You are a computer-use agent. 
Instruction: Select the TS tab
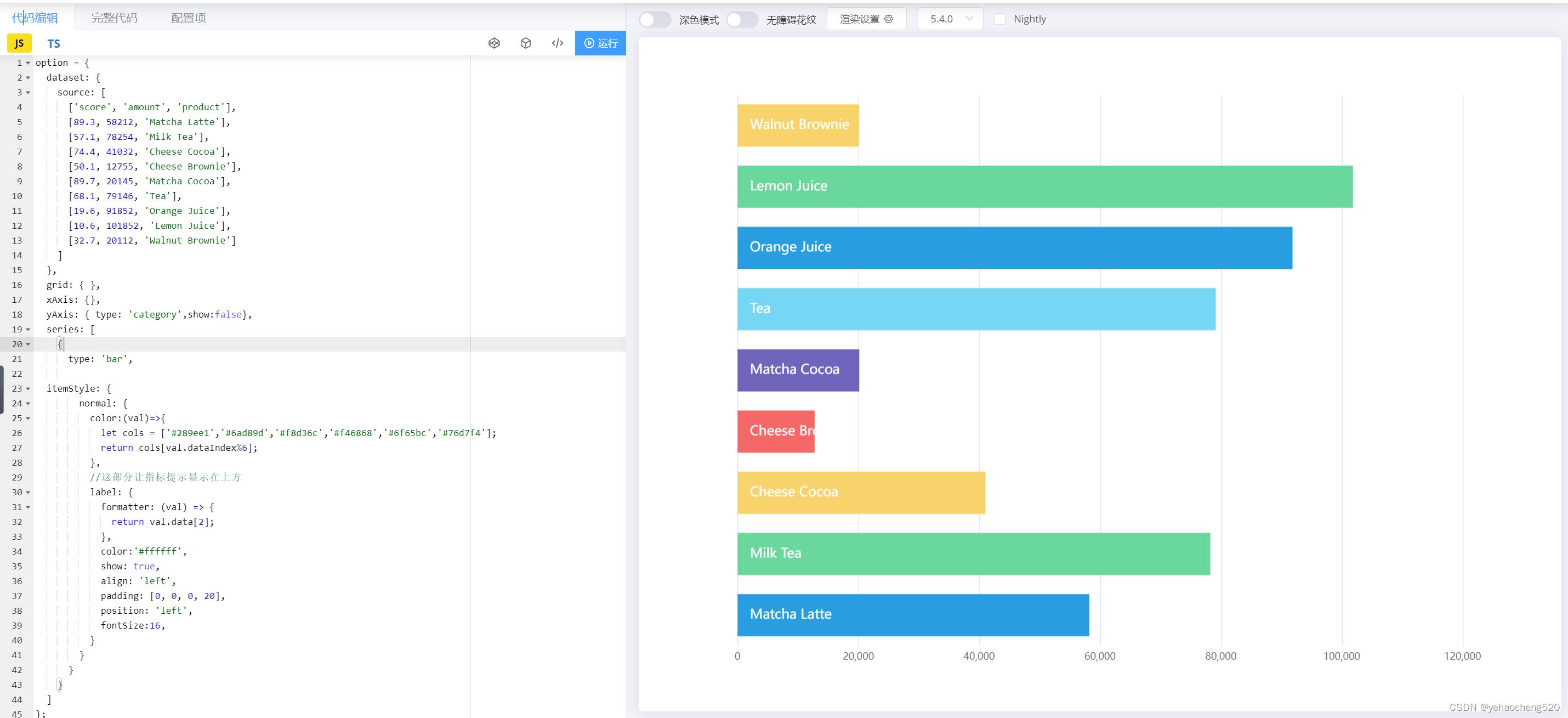[54, 43]
